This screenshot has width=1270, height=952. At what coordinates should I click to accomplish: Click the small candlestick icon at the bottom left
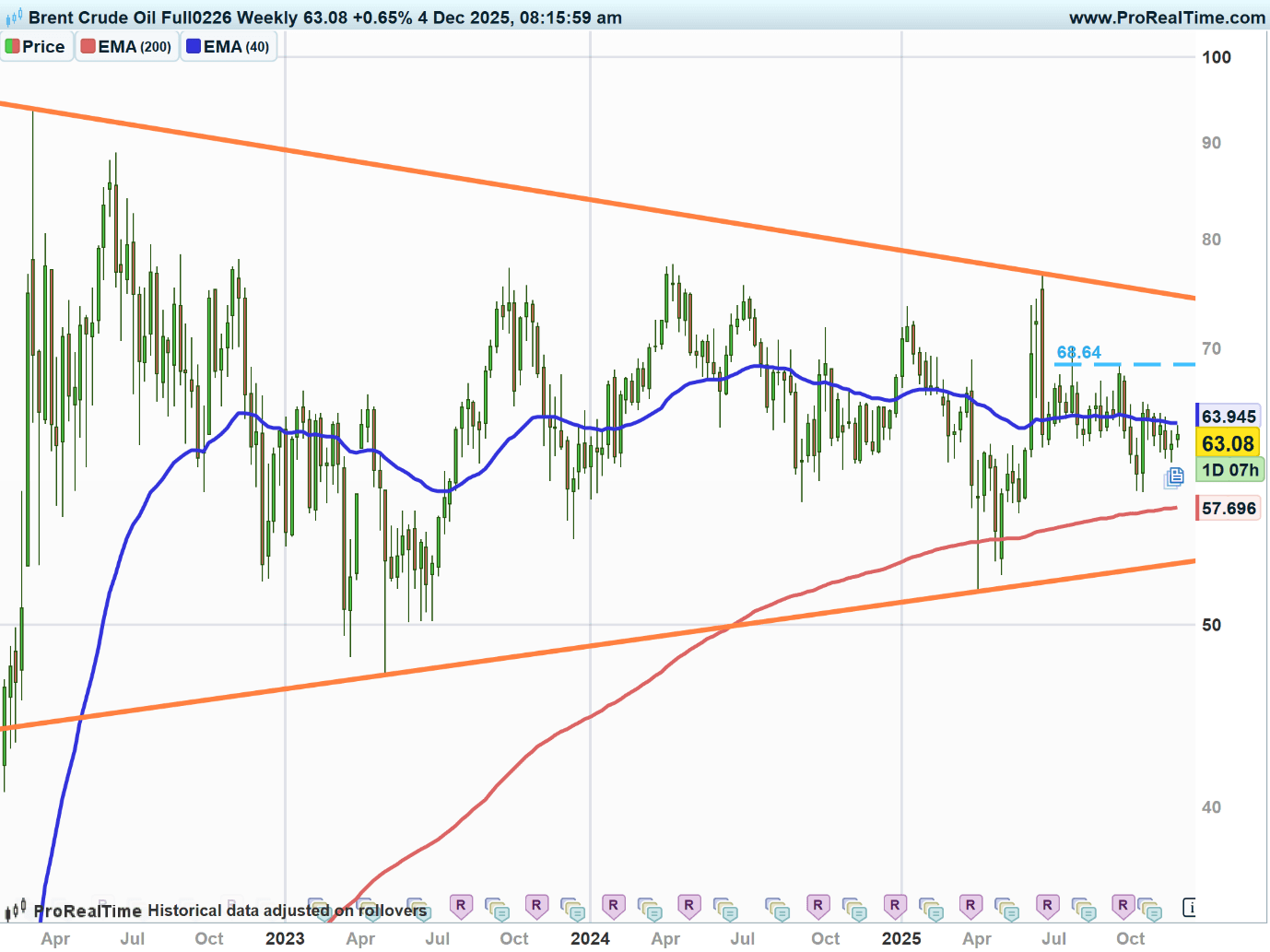pyautogui.click(x=14, y=911)
